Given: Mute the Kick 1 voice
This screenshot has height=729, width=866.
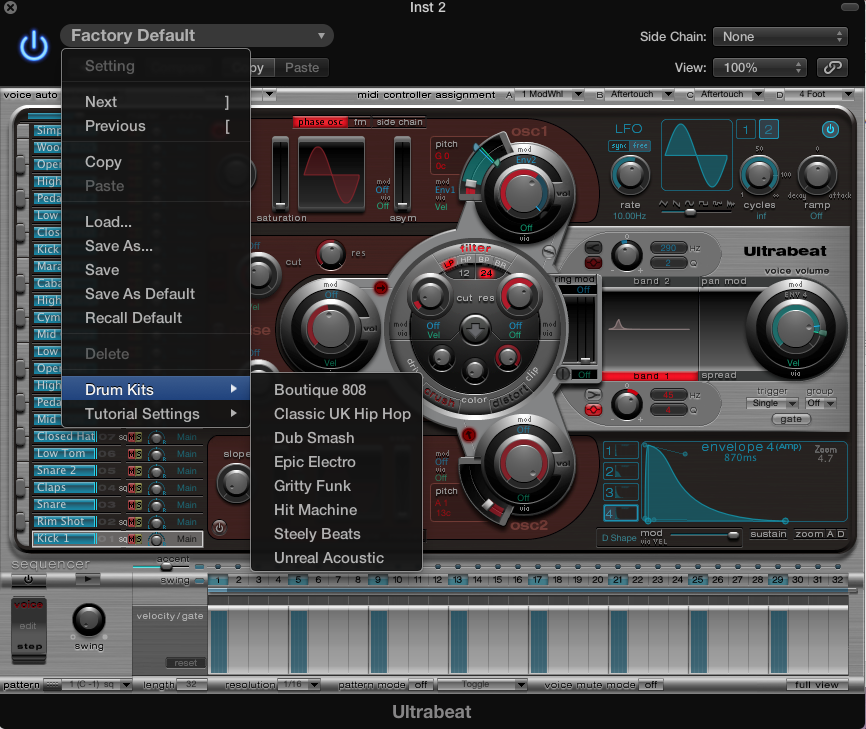Looking at the screenshot, I should coord(131,539).
